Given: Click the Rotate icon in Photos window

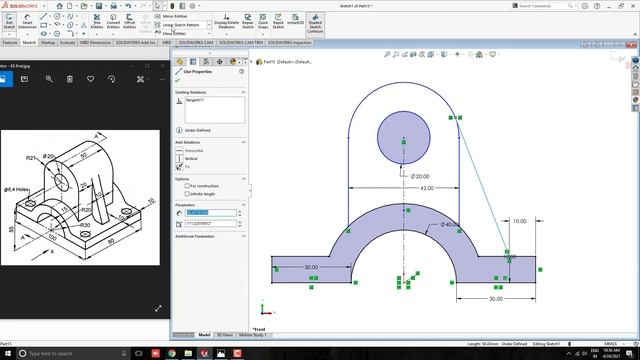Looking at the screenshot, I should coord(111,79).
